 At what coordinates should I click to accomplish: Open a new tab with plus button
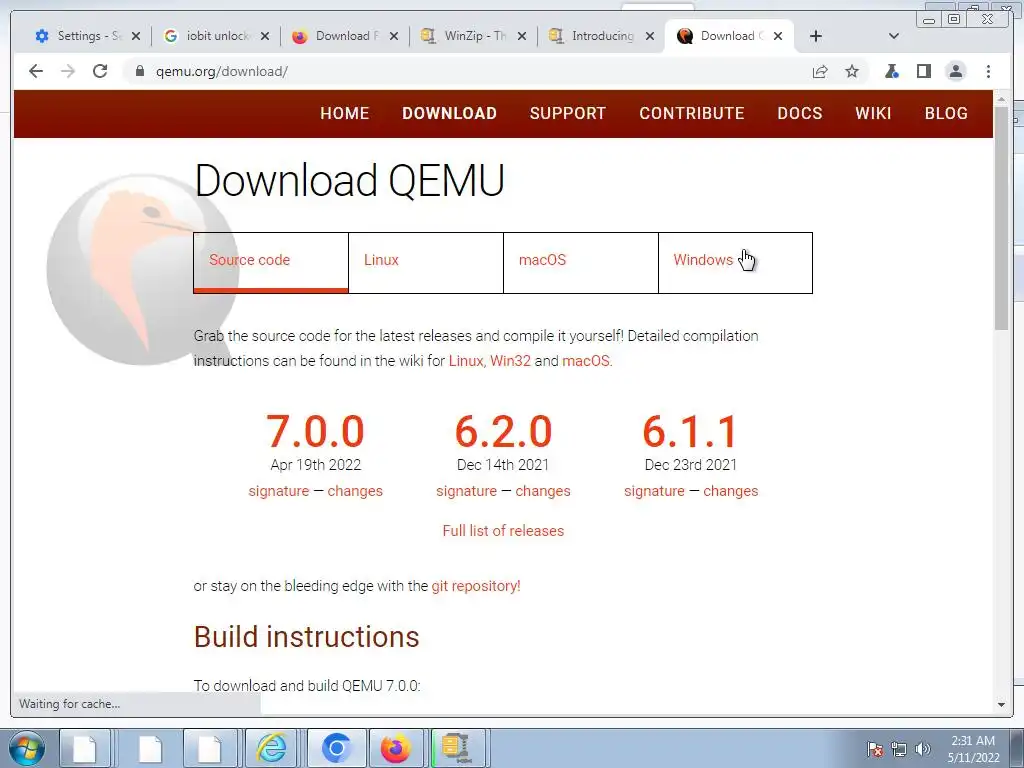click(816, 36)
